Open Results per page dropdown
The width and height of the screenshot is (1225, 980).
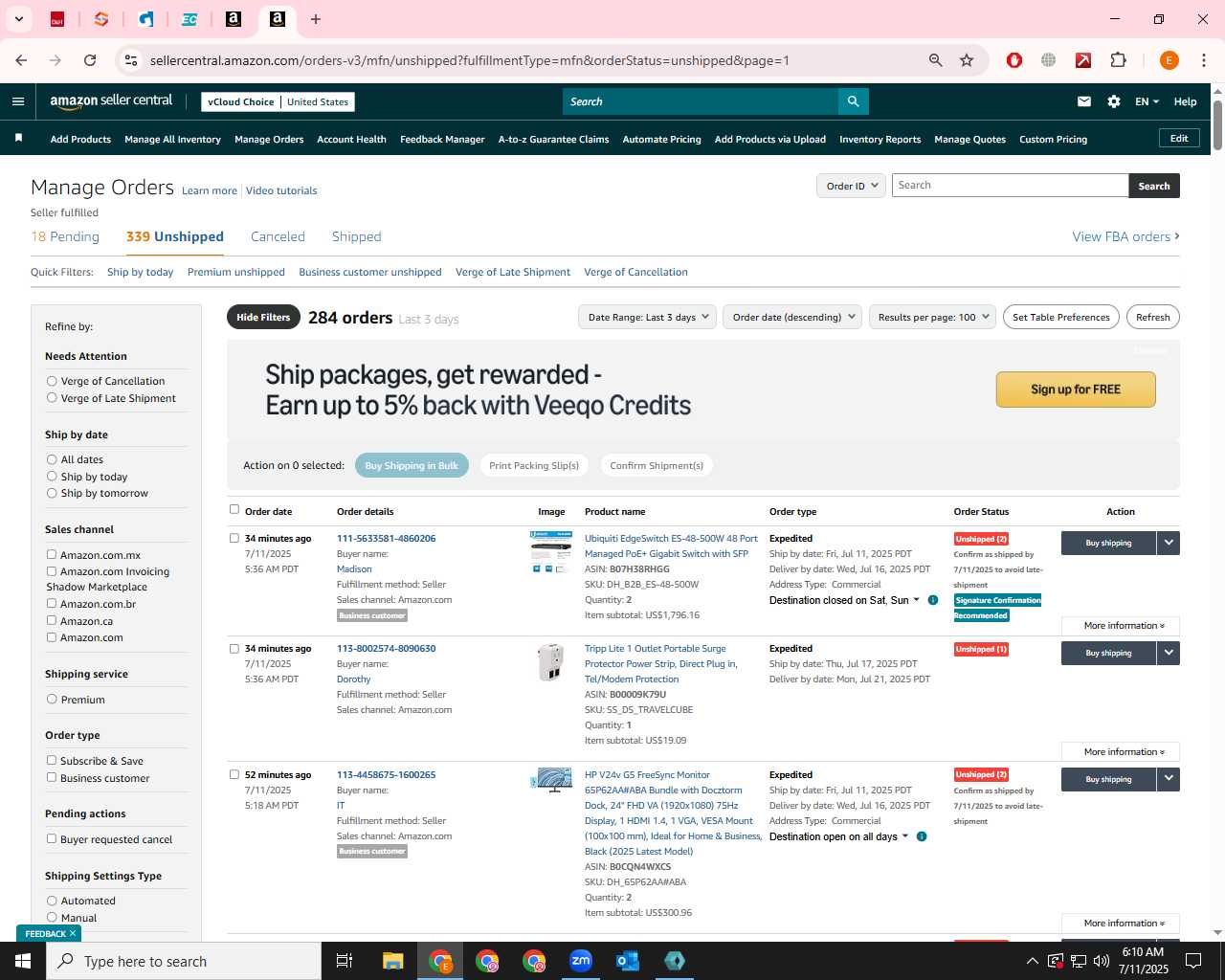[933, 317]
